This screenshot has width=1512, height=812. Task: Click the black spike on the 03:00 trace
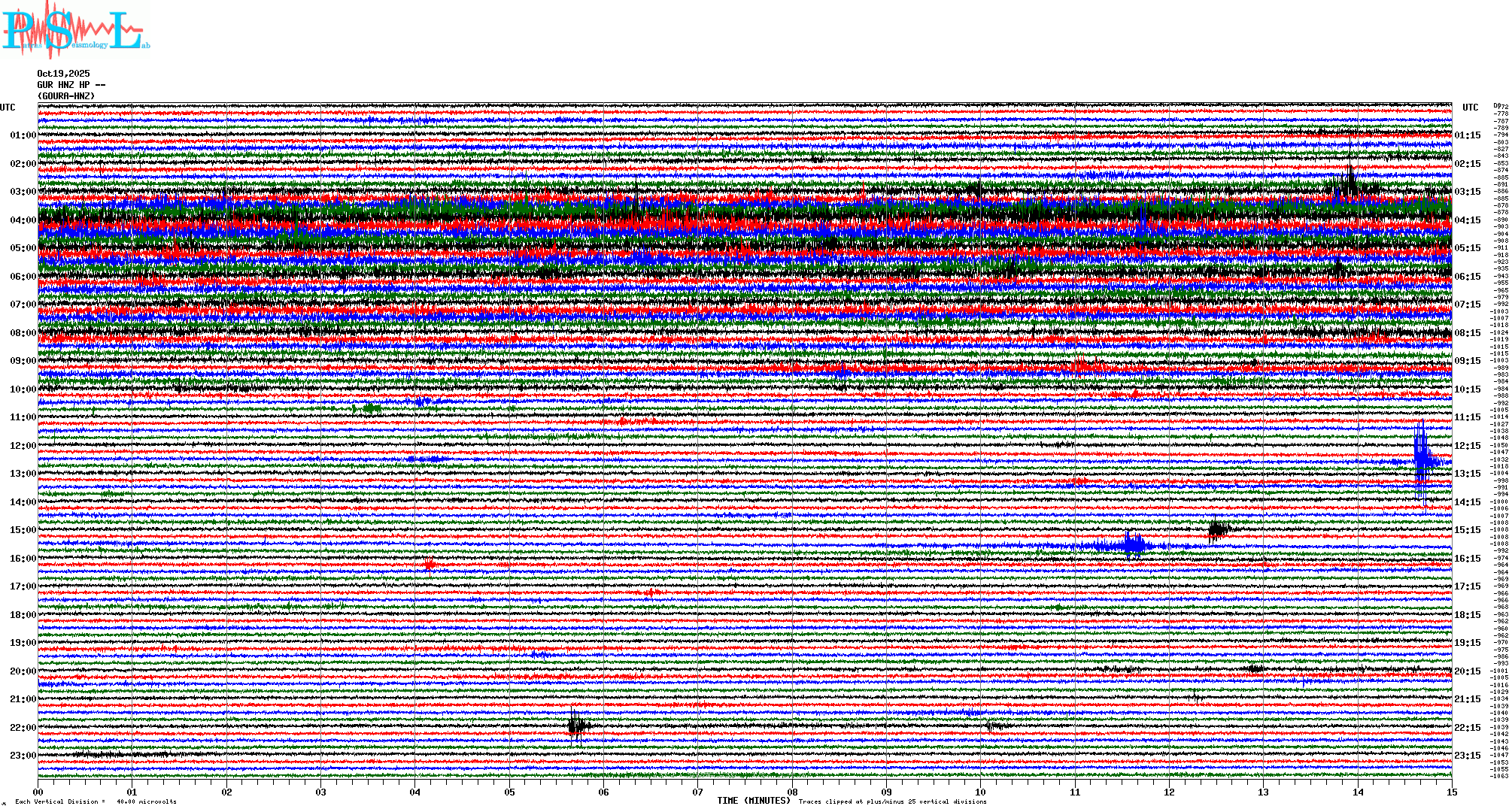1350,183
